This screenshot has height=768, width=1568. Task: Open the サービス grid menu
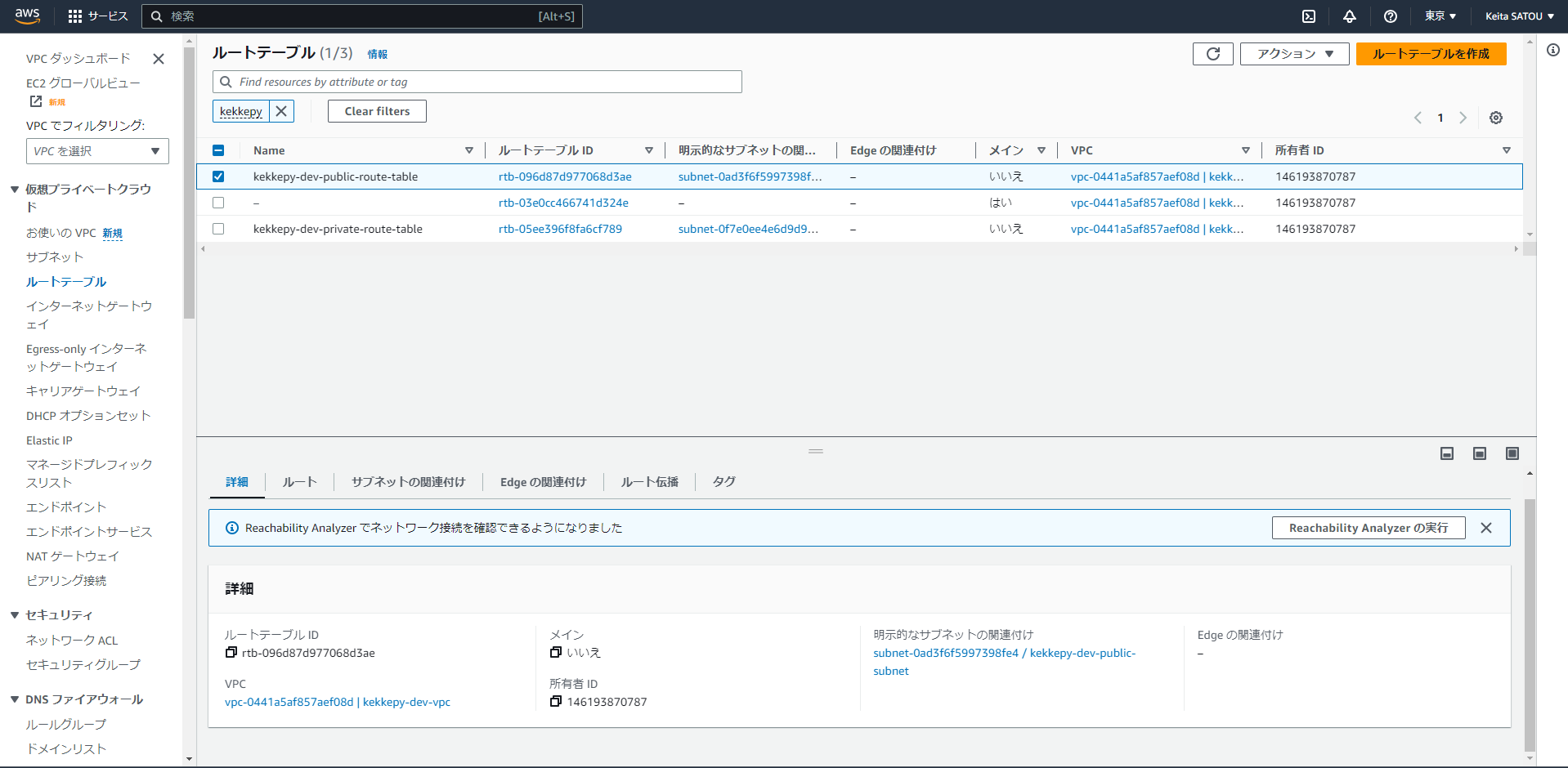coord(98,16)
